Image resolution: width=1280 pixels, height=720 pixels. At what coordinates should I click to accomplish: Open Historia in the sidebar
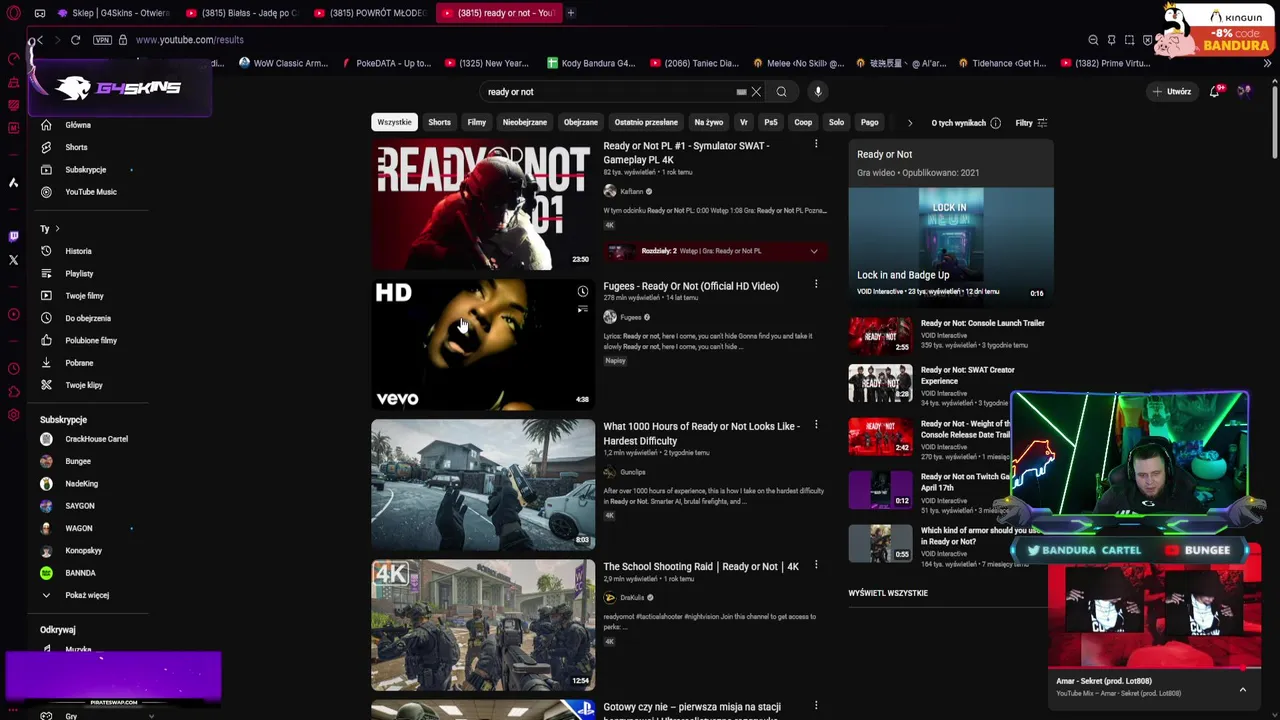[78, 251]
